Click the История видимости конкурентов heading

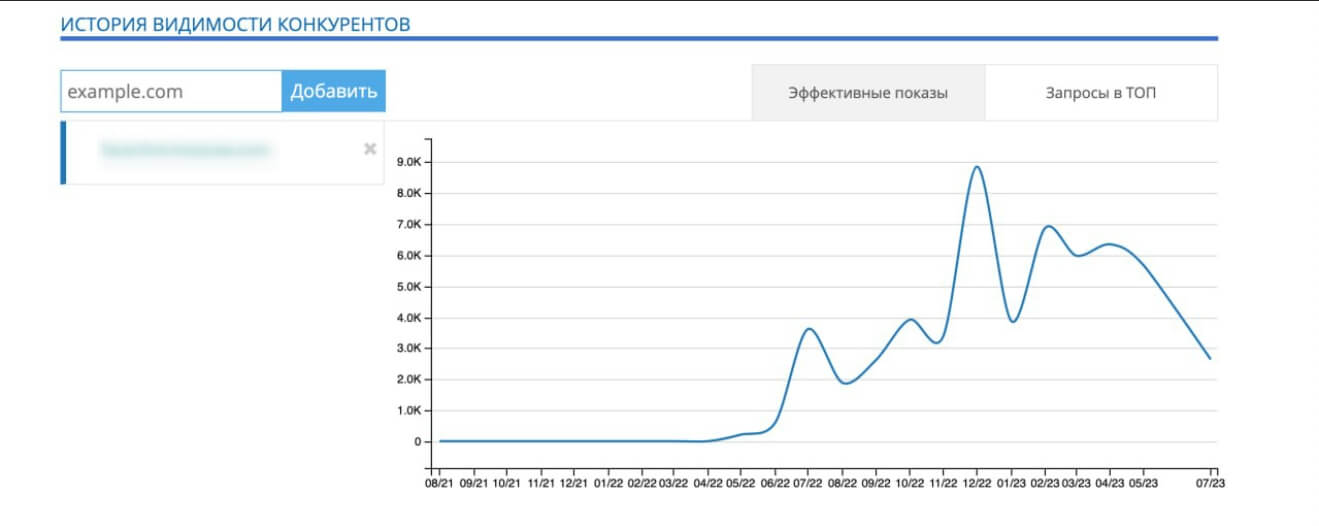pos(235,23)
